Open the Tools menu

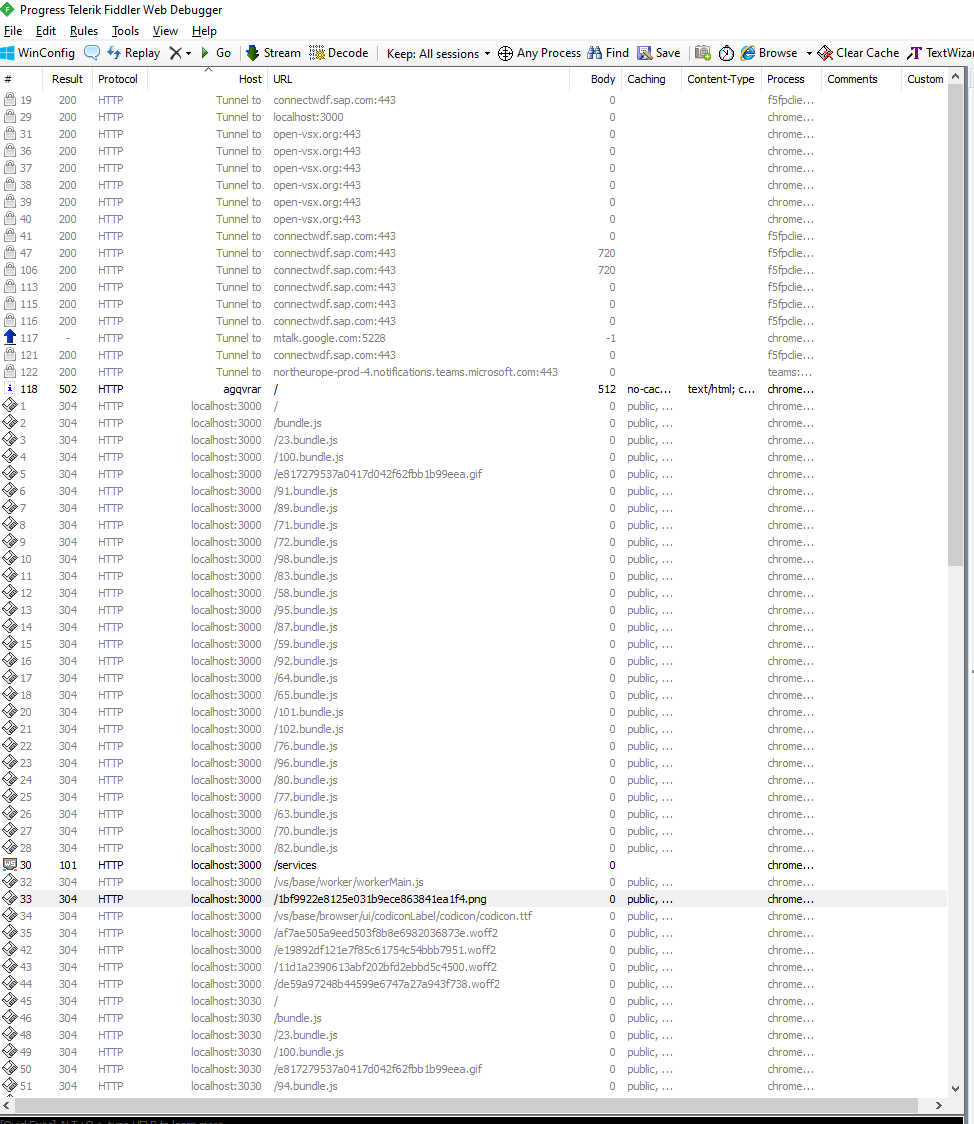coord(125,30)
